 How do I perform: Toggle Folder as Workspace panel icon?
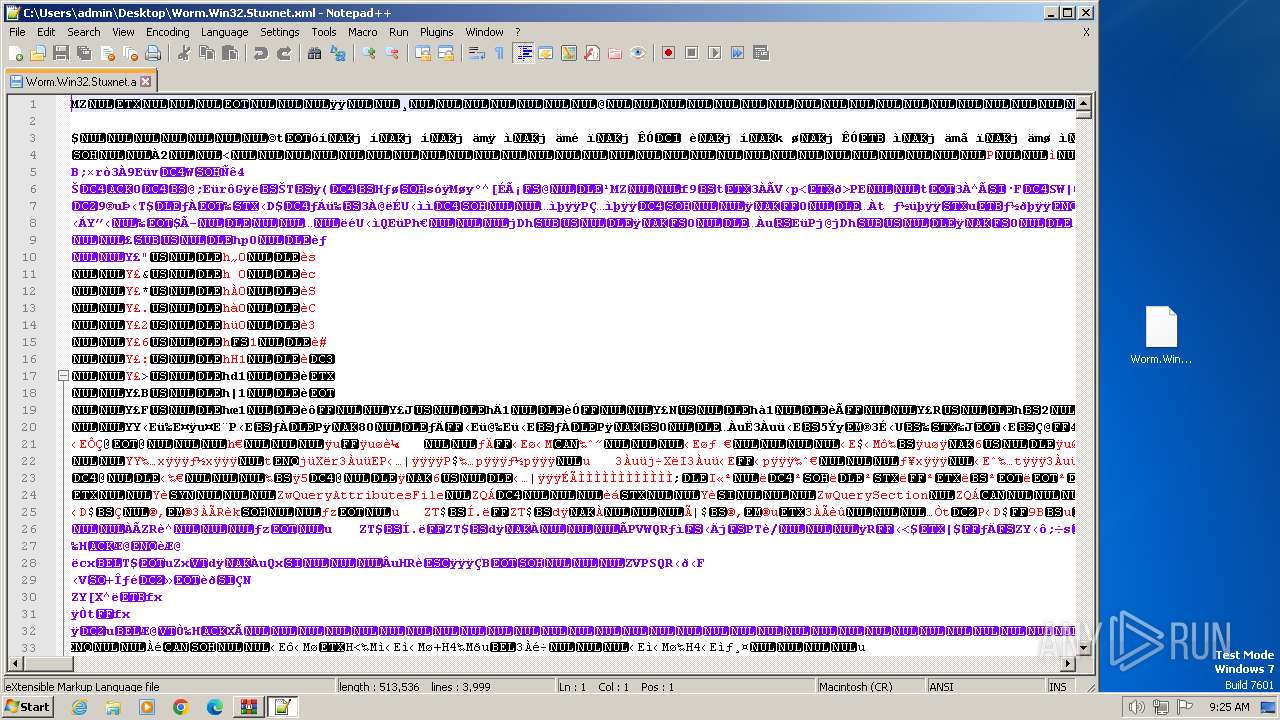[x=615, y=53]
